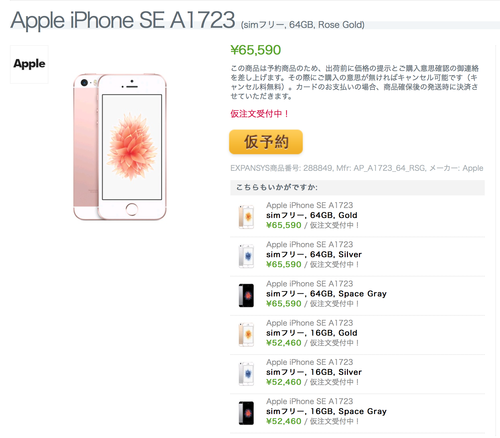
Task: Open the 16GB Gold iPhone thumbnail
Action: [246, 334]
